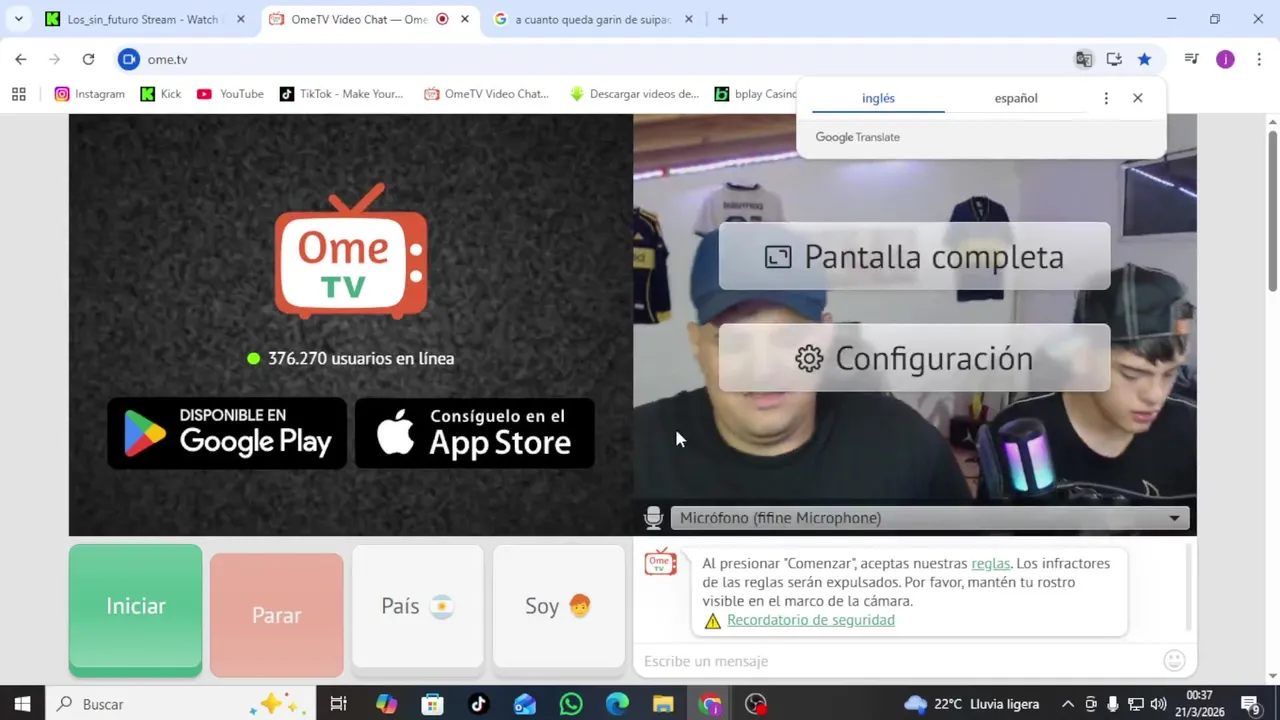1280x720 pixels.
Task: Click the Escribe un mensaje input field
Action: [900, 661]
